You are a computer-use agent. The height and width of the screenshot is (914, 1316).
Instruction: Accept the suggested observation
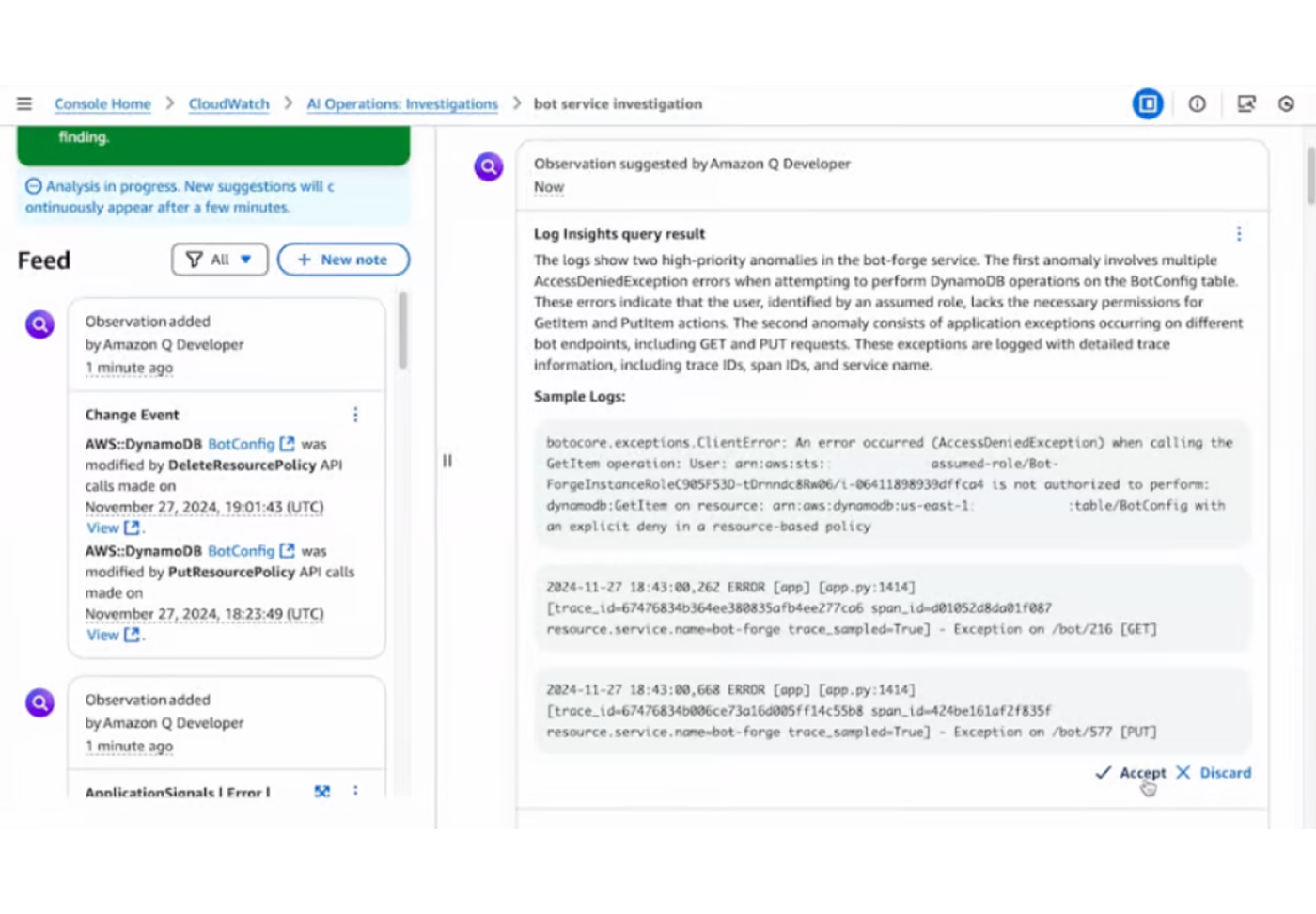[x=1131, y=772]
